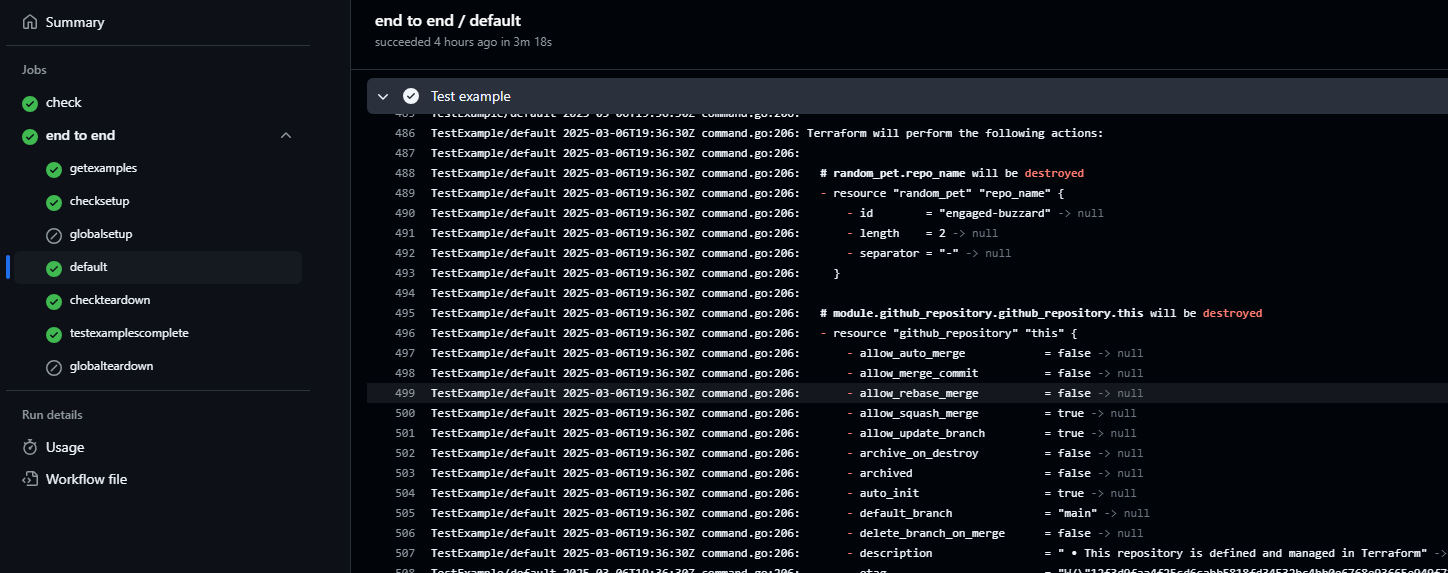Click success icon next to getexamples
The height and width of the screenshot is (573, 1448).
click(x=54, y=168)
